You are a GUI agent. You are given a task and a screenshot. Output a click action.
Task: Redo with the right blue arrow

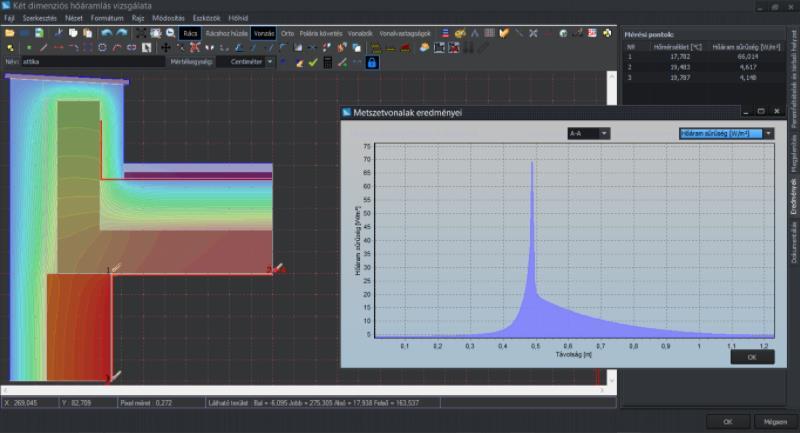click(x=121, y=33)
